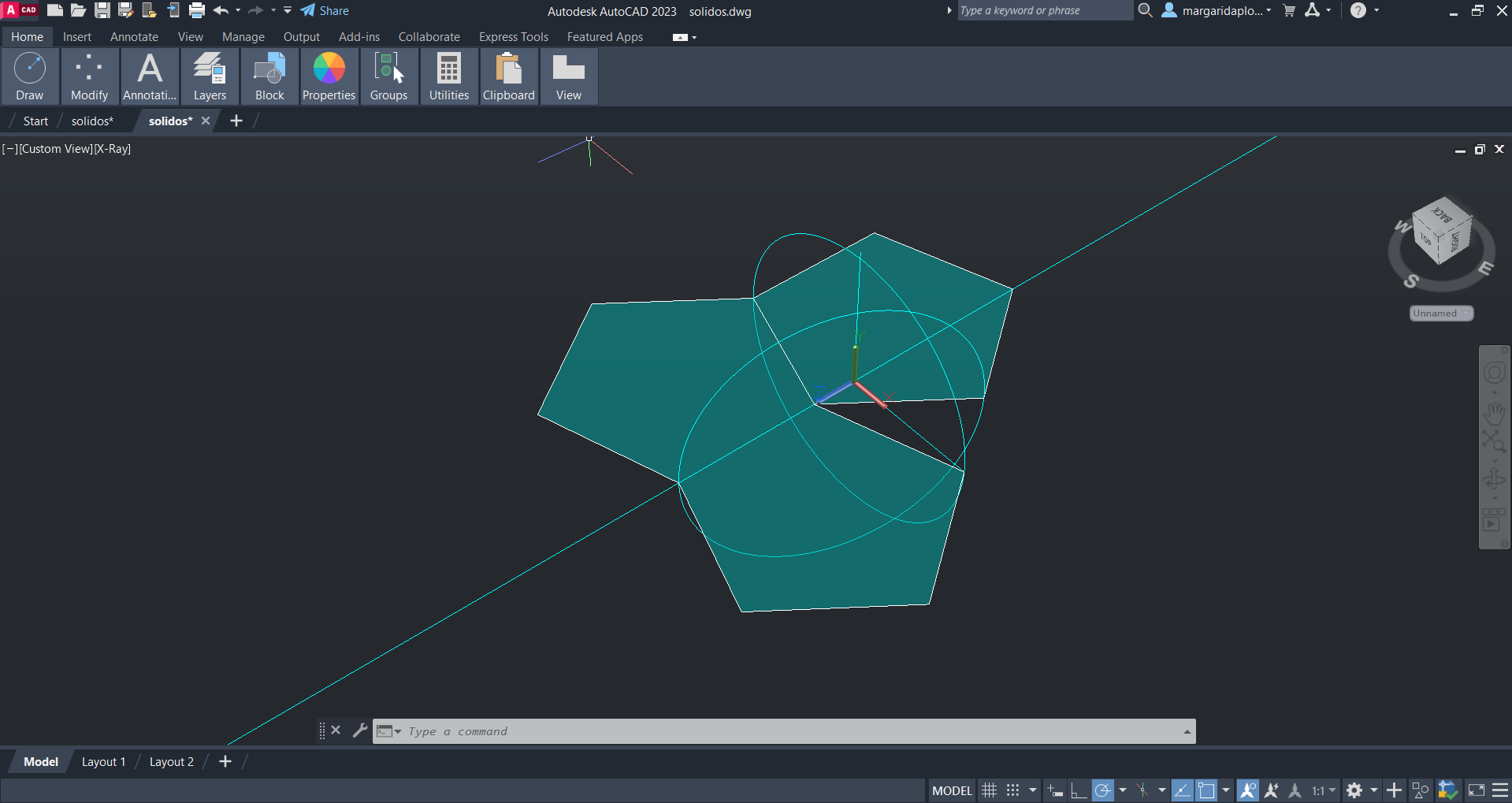The width and height of the screenshot is (1512, 803).
Task: Expand the workspace switching gear dropdown
Action: click(1373, 790)
